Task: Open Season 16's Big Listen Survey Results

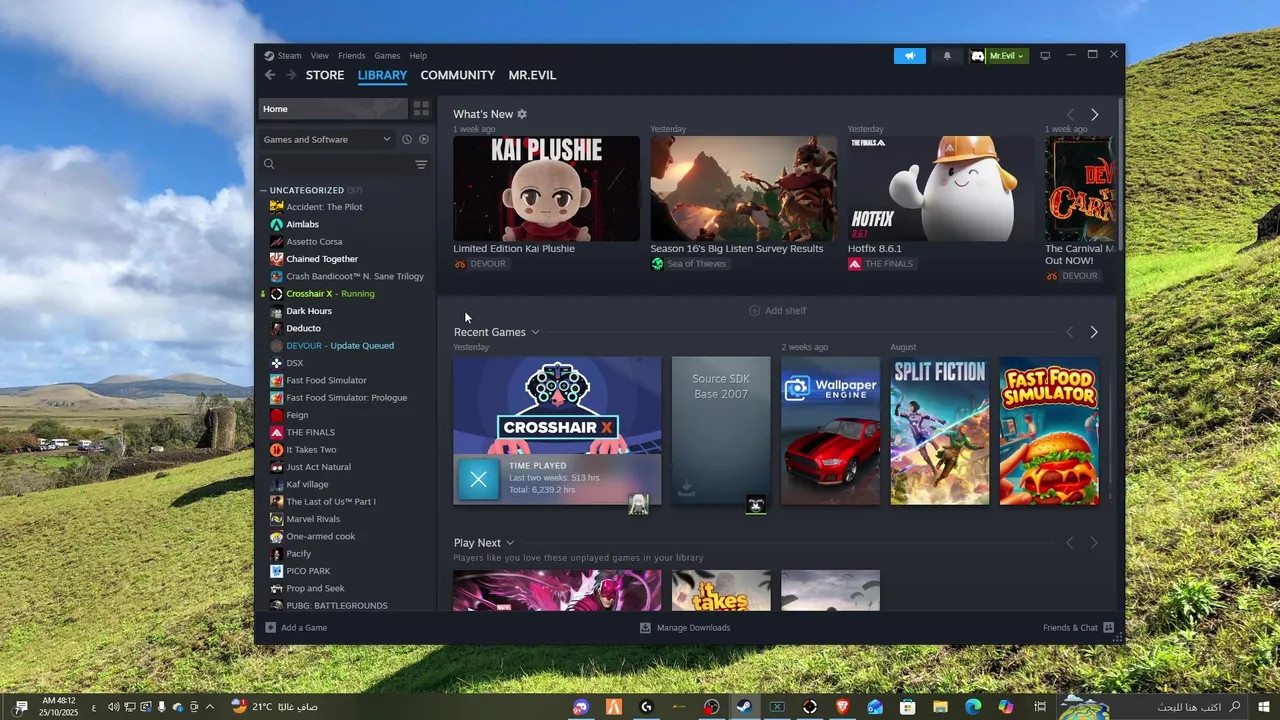Action: 744,188
